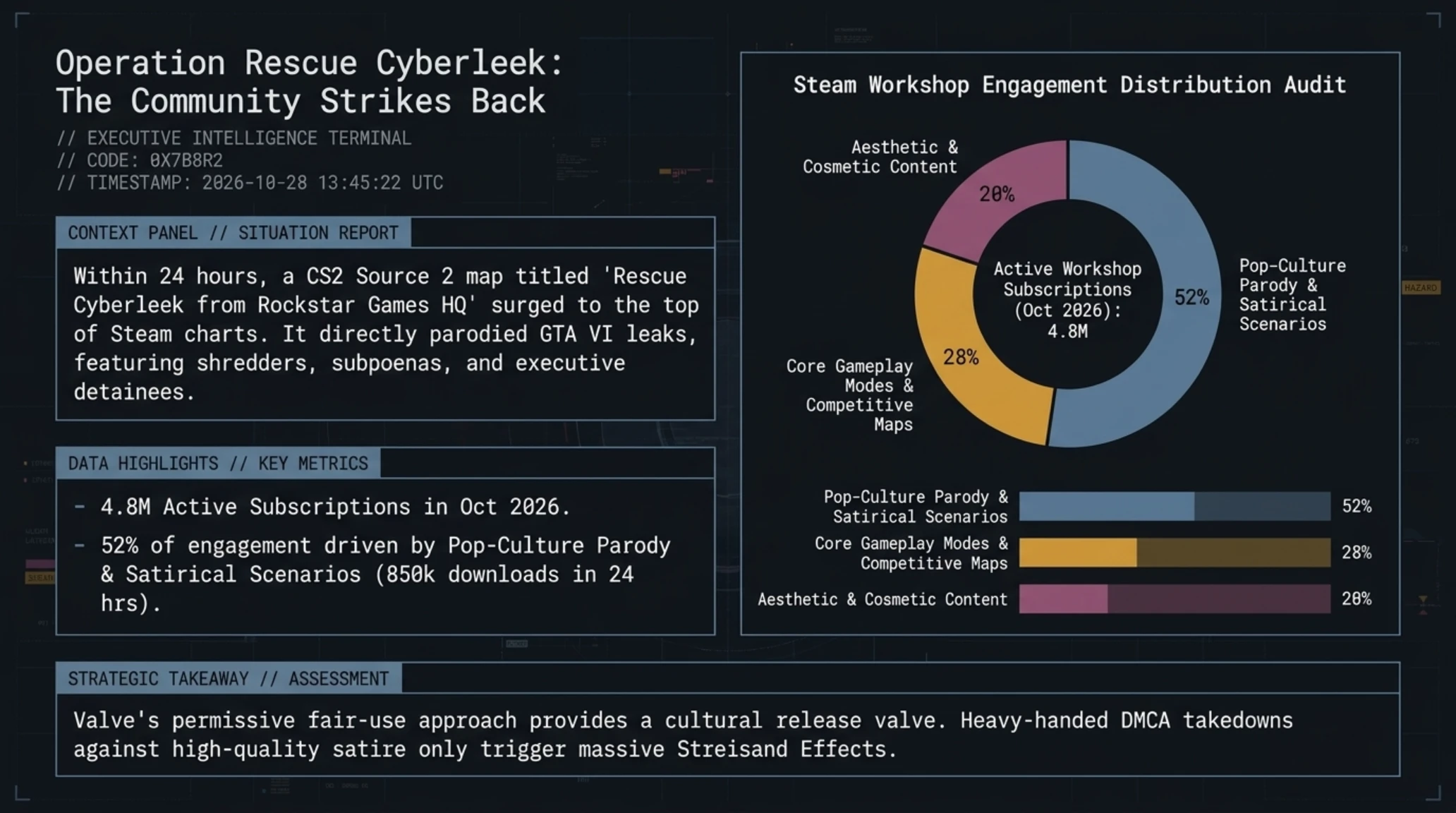Click the orange 28% donut chart segment
This screenshot has width=1456, height=813.
(x=961, y=357)
